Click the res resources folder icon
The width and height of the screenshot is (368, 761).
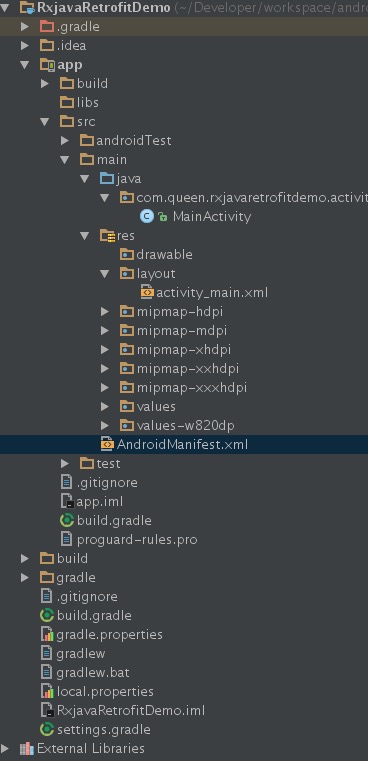pyautogui.click(x=107, y=235)
